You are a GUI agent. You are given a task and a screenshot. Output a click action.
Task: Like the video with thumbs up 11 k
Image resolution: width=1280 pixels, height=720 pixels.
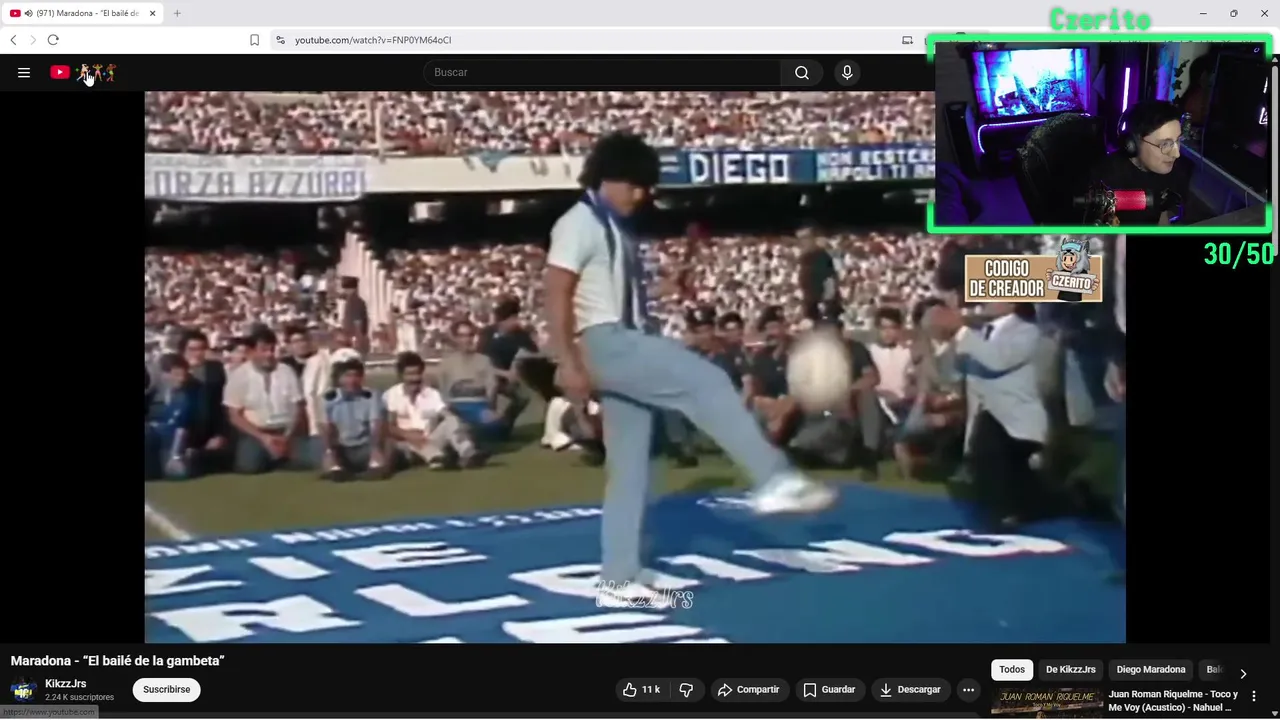pyautogui.click(x=641, y=690)
